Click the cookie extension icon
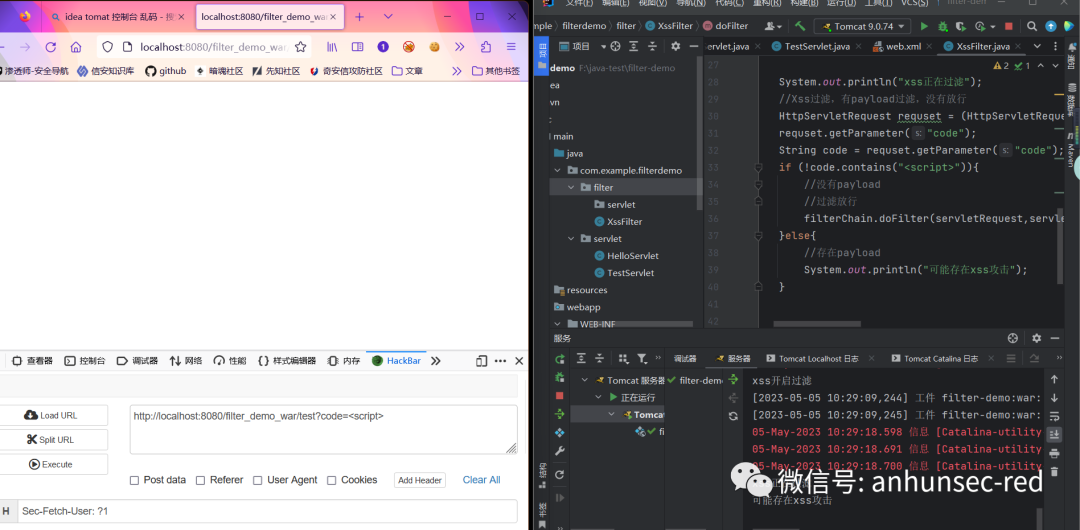Viewport: 1080px width, 530px height. pos(435,47)
